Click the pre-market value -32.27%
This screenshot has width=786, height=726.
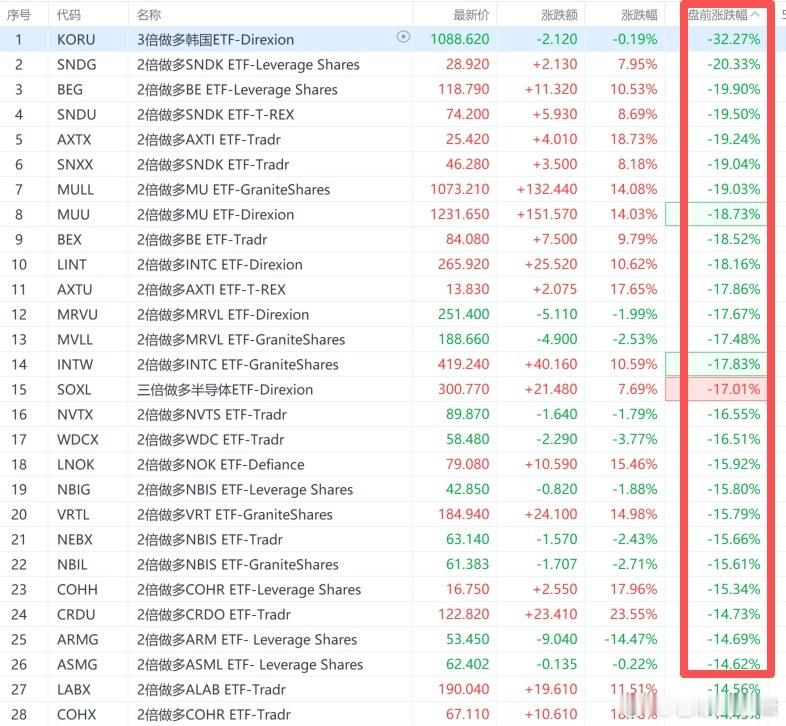(x=734, y=40)
